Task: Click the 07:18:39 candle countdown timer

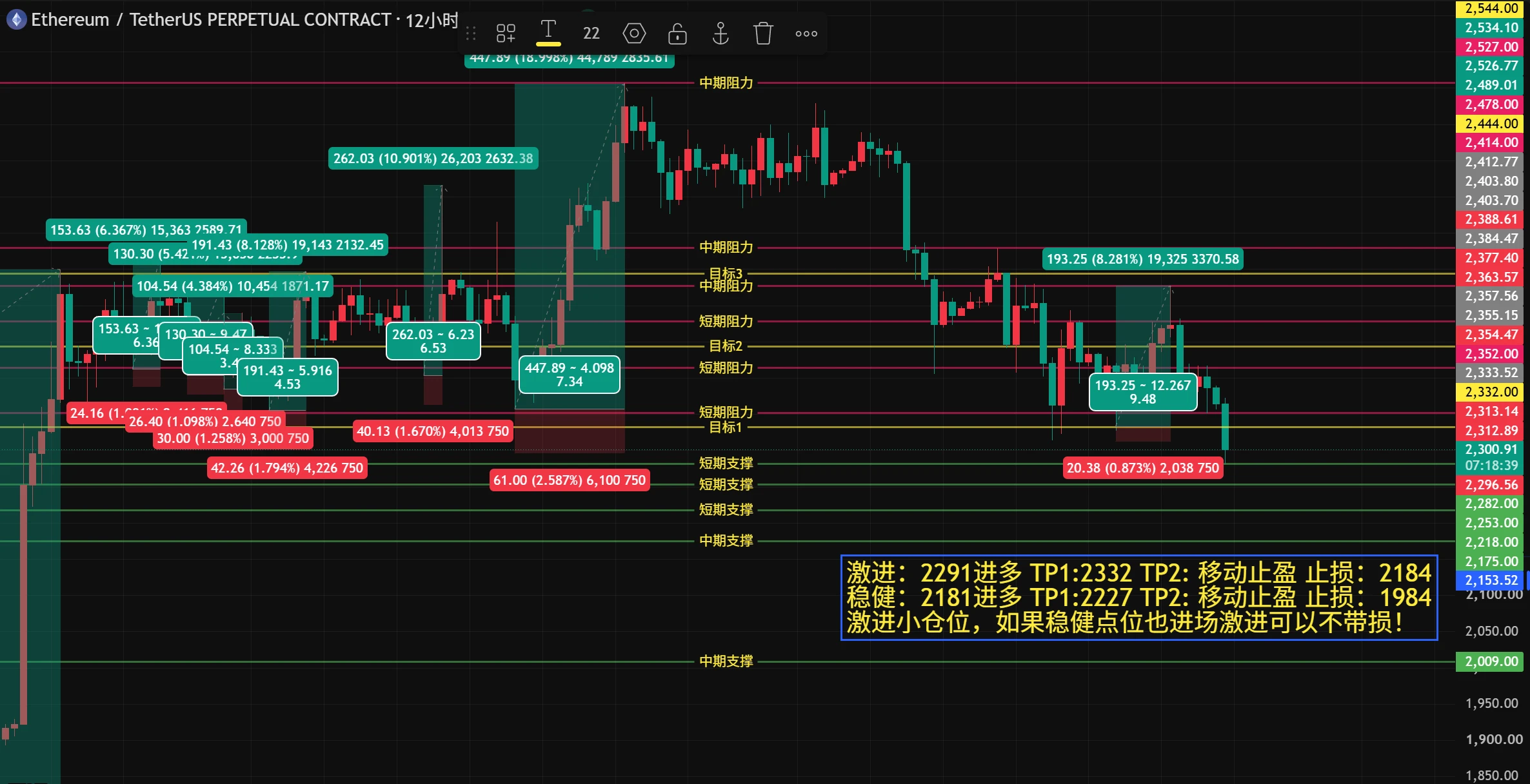Action: point(1491,465)
